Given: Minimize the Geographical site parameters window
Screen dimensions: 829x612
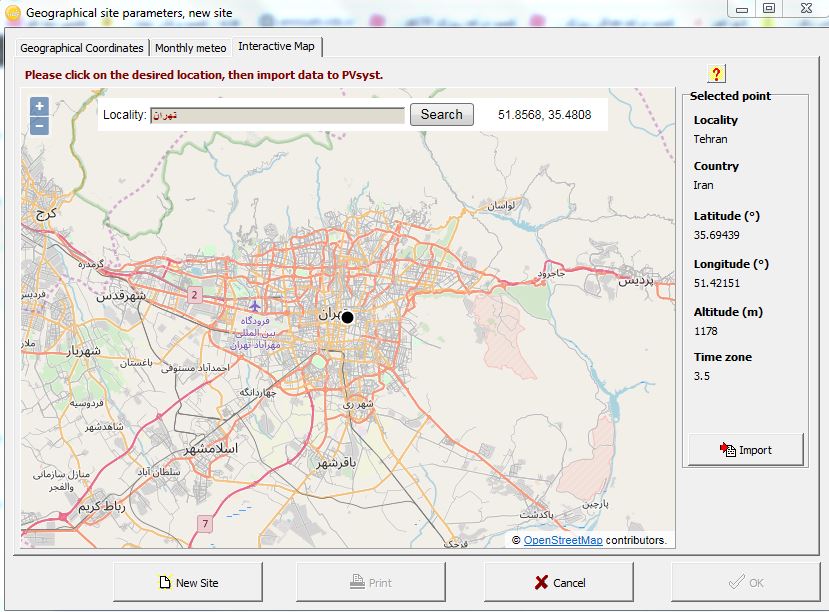Looking at the screenshot, I should [x=742, y=9].
